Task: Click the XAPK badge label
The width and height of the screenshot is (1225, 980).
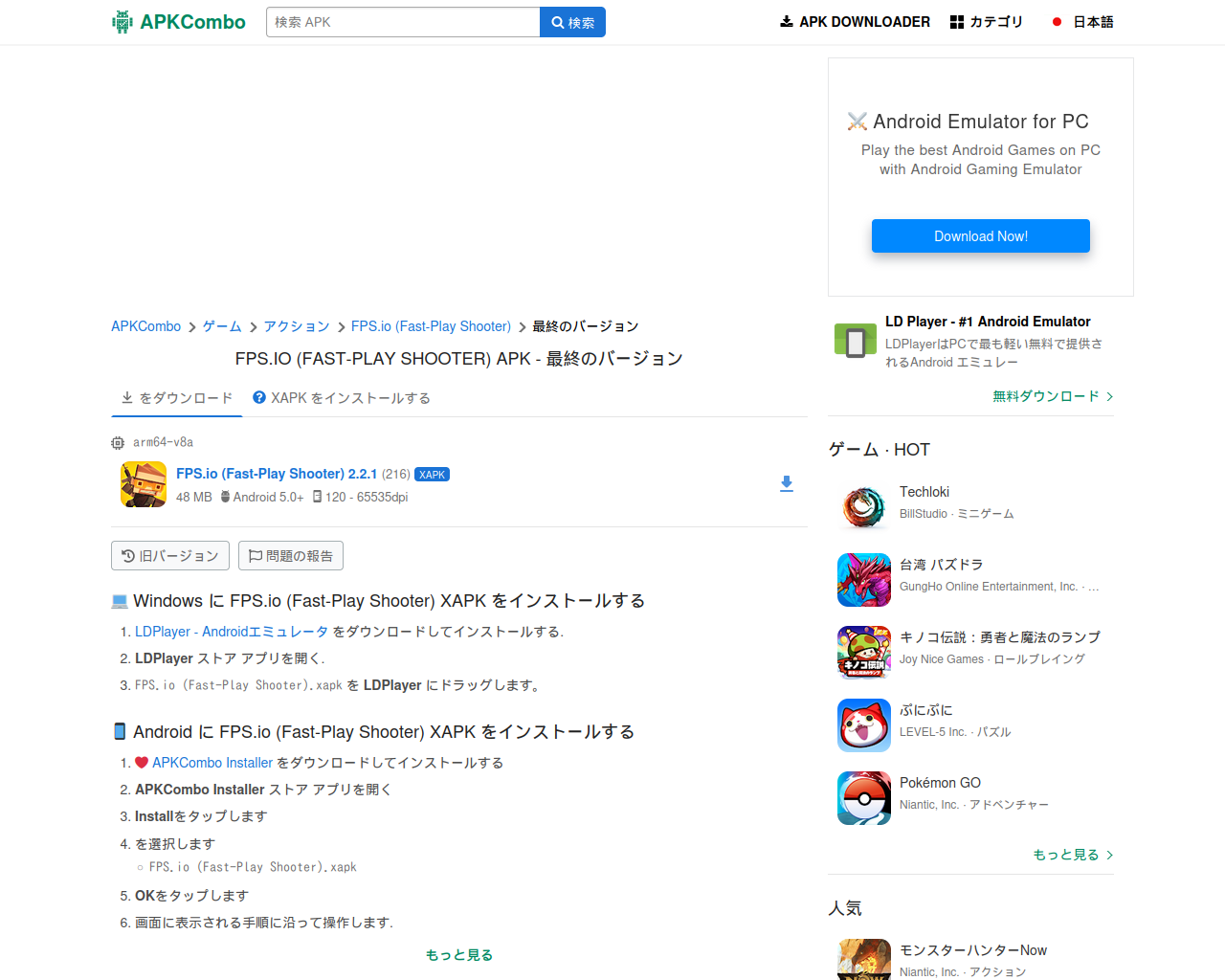Action: (x=432, y=475)
